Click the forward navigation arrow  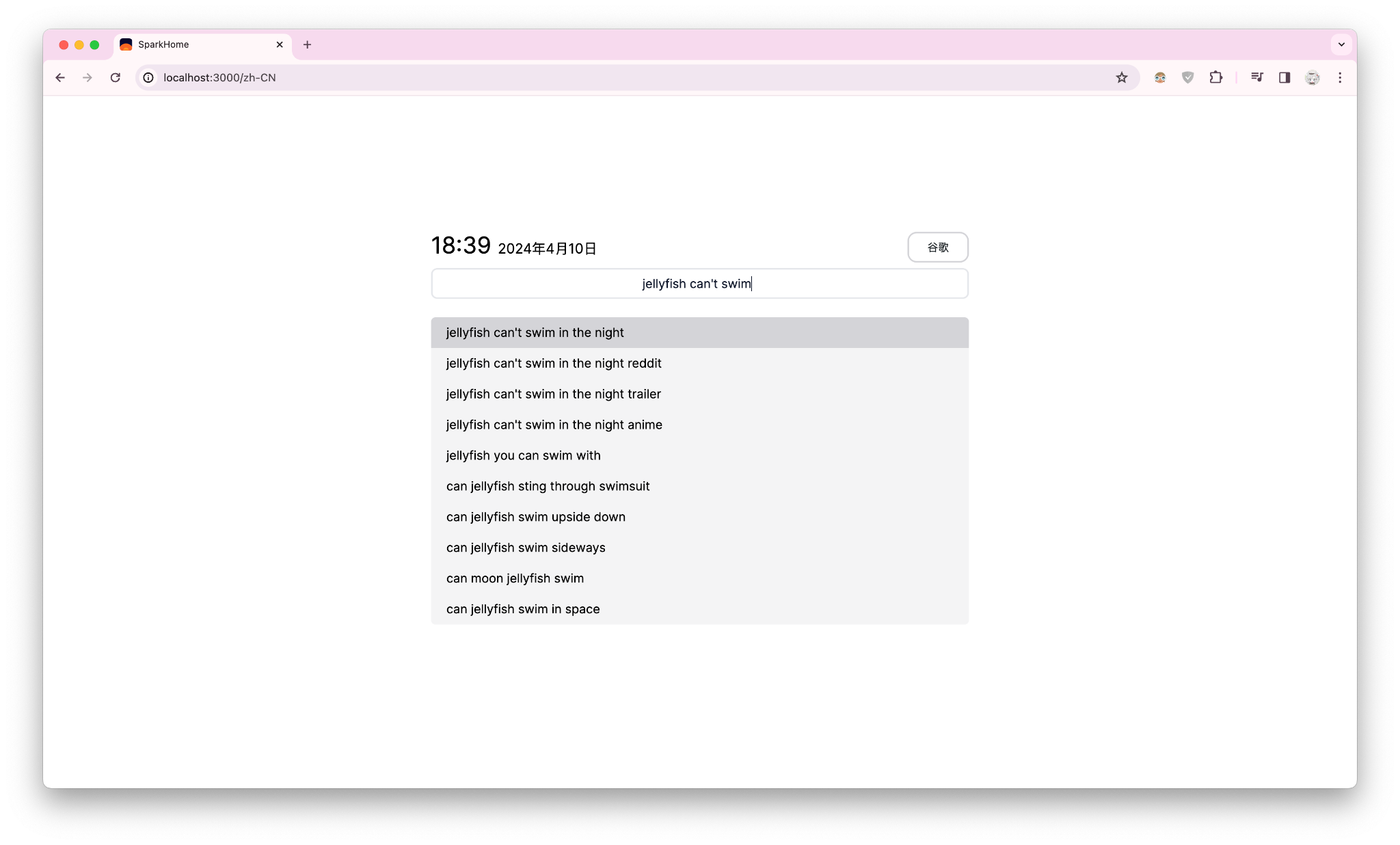click(87, 77)
